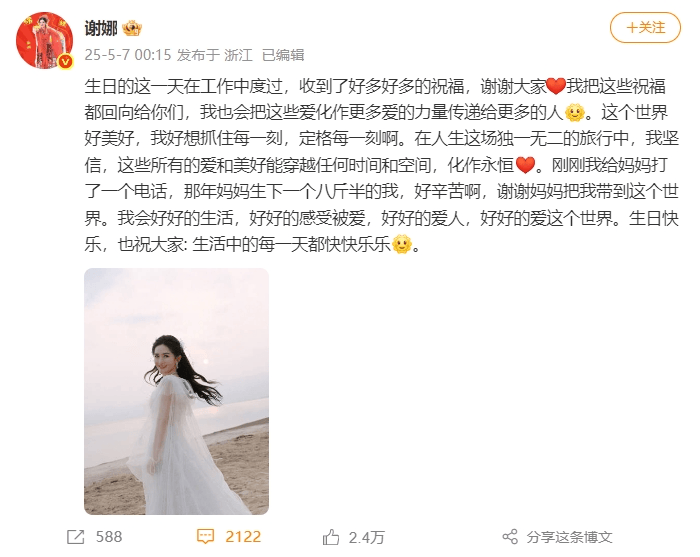Open the attached beach photo
This screenshot has height=557, width=700.
pos(176,391)
